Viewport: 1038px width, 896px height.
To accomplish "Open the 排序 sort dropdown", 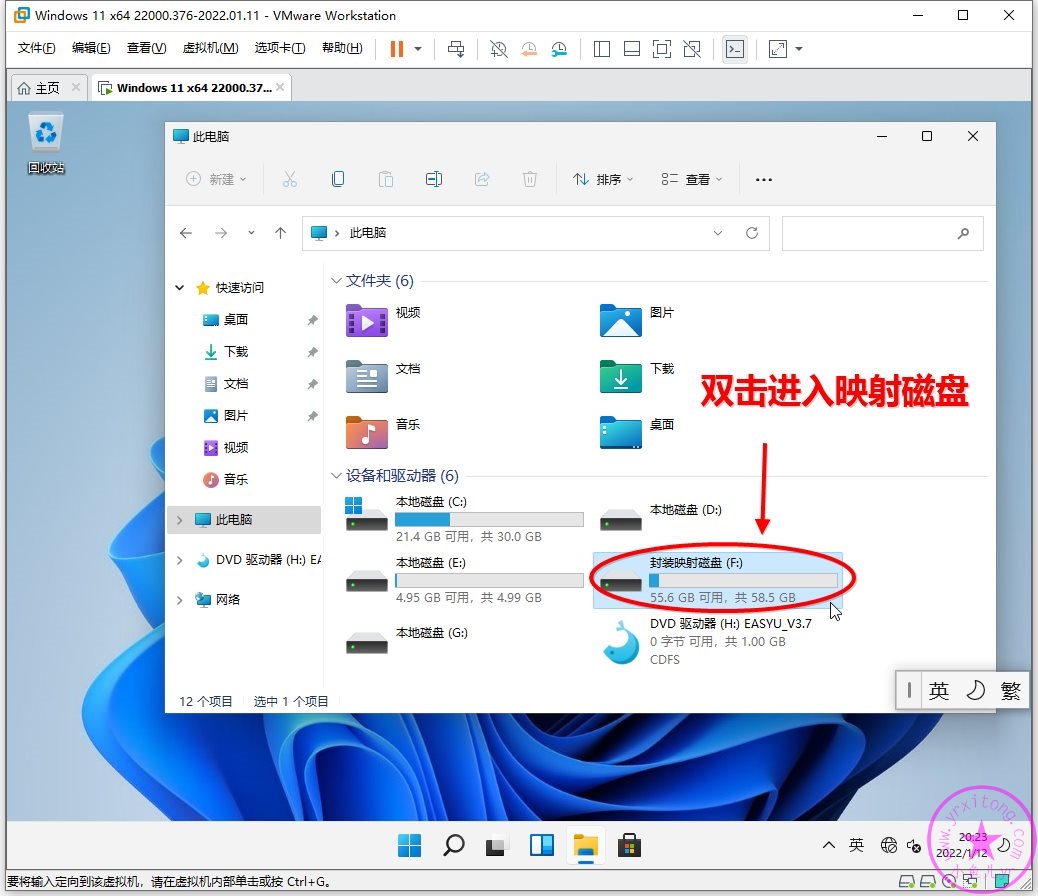I will 603,179.
